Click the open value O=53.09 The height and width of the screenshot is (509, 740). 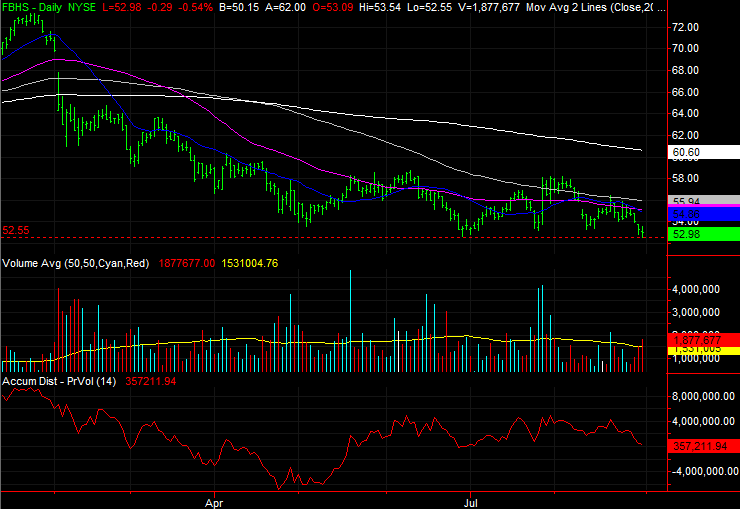click(332, 7)
